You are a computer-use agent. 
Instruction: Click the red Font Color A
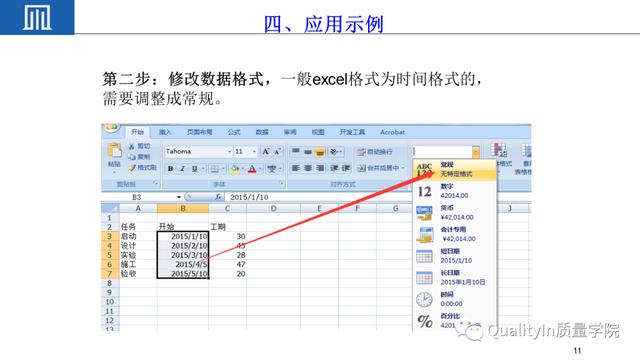(x=252, y=169)
